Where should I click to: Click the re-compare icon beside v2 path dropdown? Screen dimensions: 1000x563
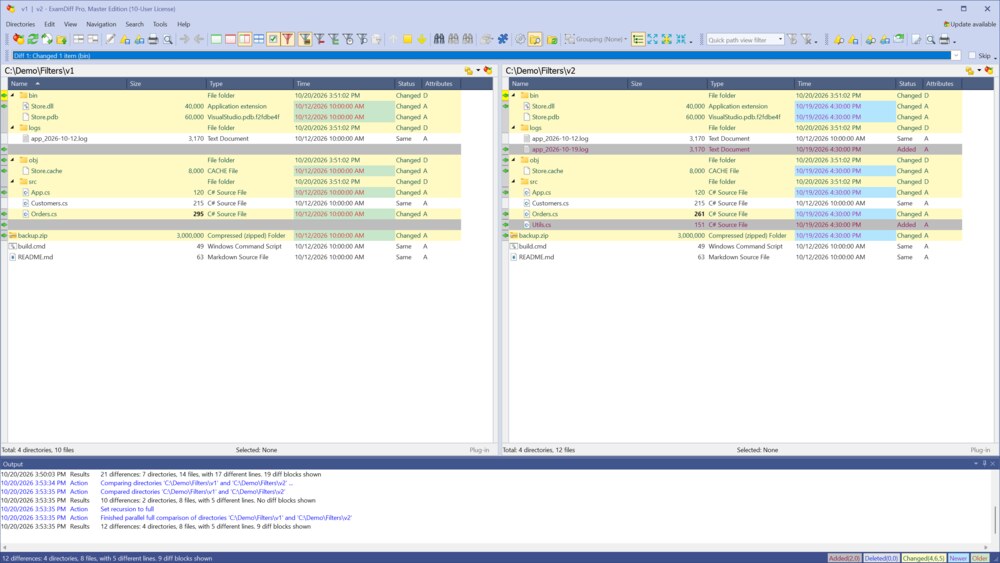(x=989, y=70)
